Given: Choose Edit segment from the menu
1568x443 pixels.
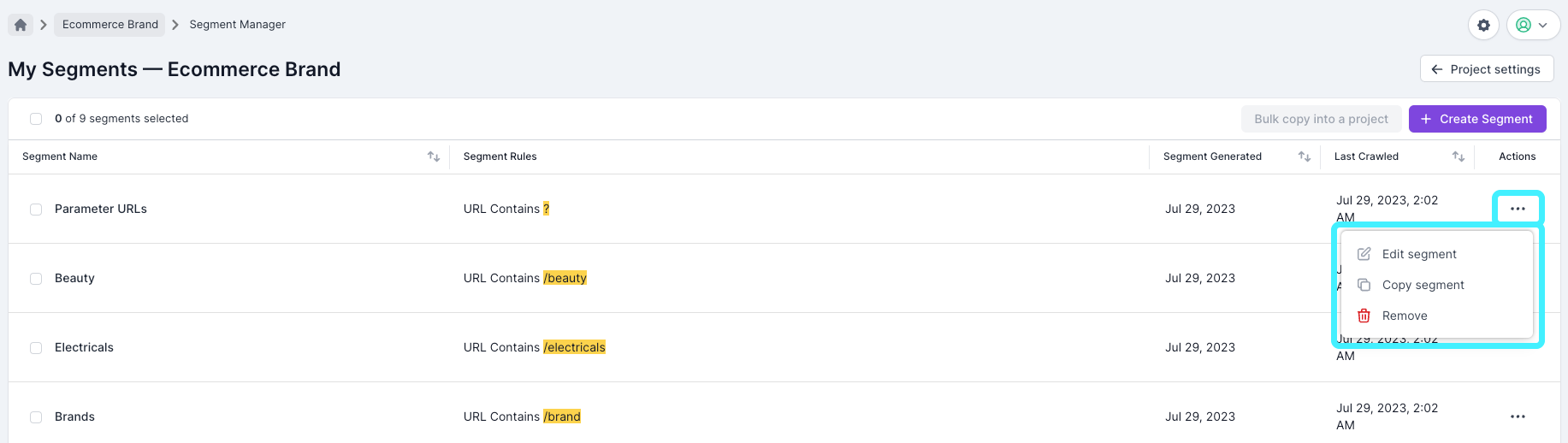Looking at the screenshot, I should click(x=1418, y=254).
